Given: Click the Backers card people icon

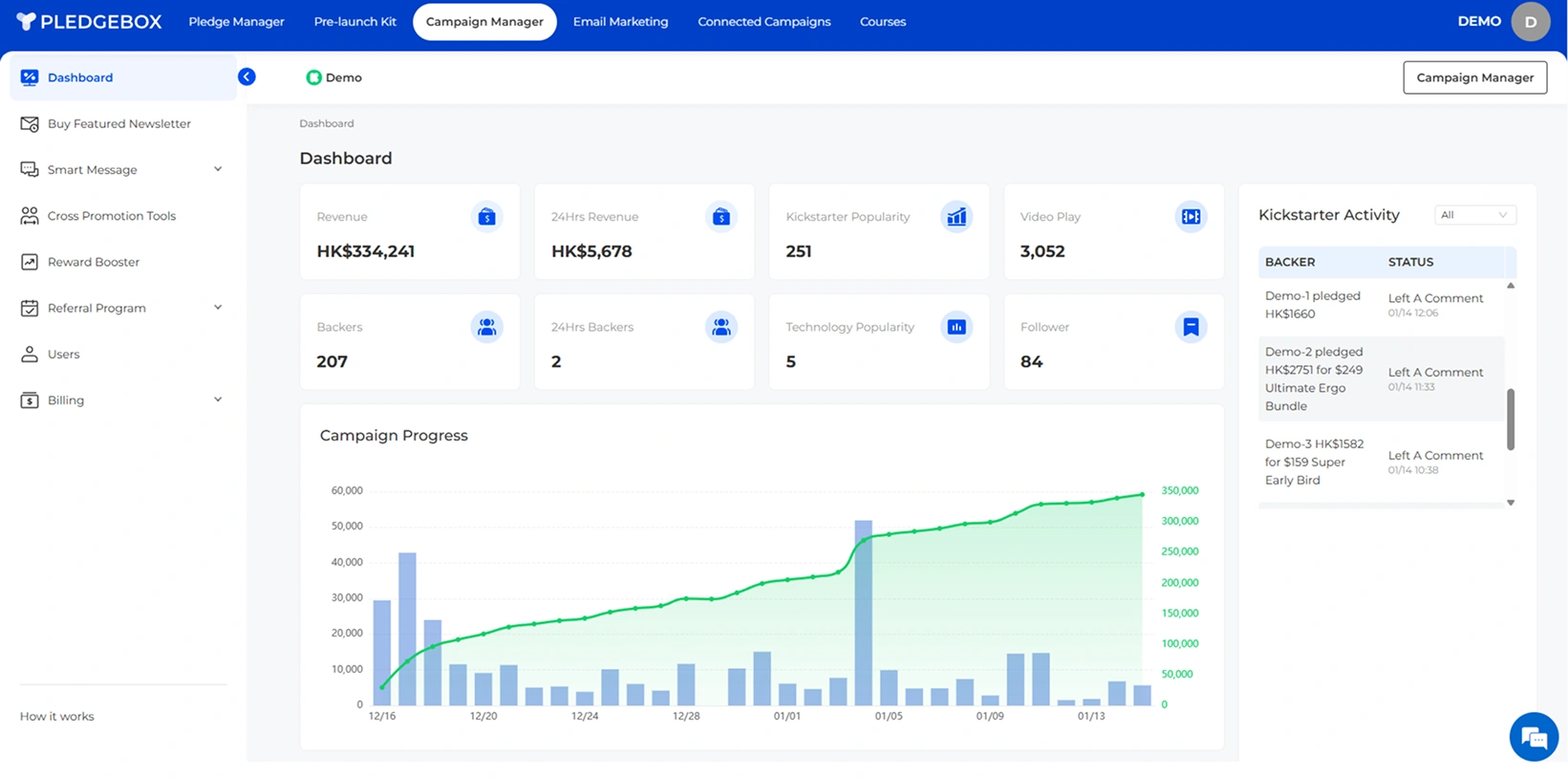Looking at the screenshot, I should pos(486,327).
